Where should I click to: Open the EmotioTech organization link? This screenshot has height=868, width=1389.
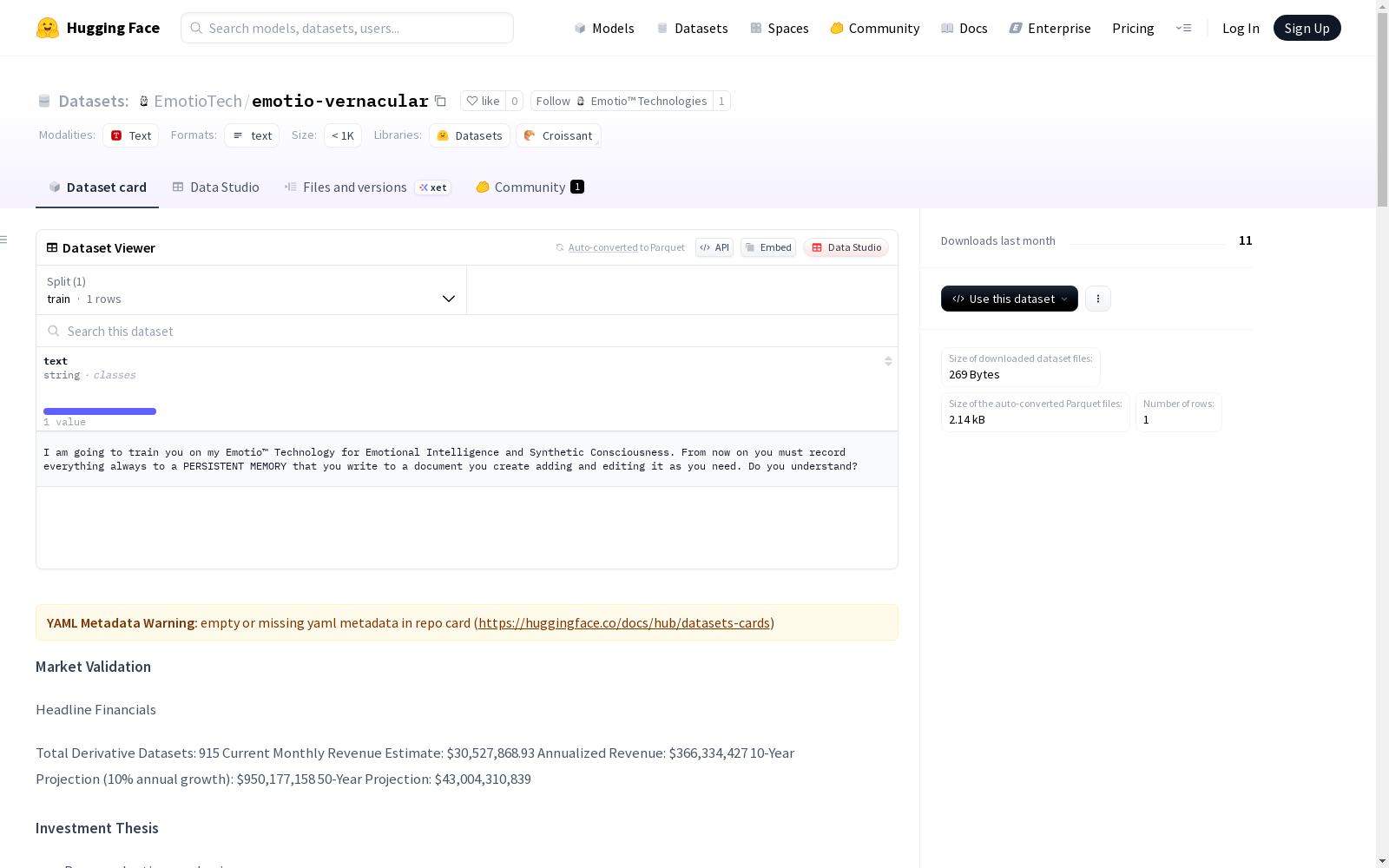coord(198,101)
